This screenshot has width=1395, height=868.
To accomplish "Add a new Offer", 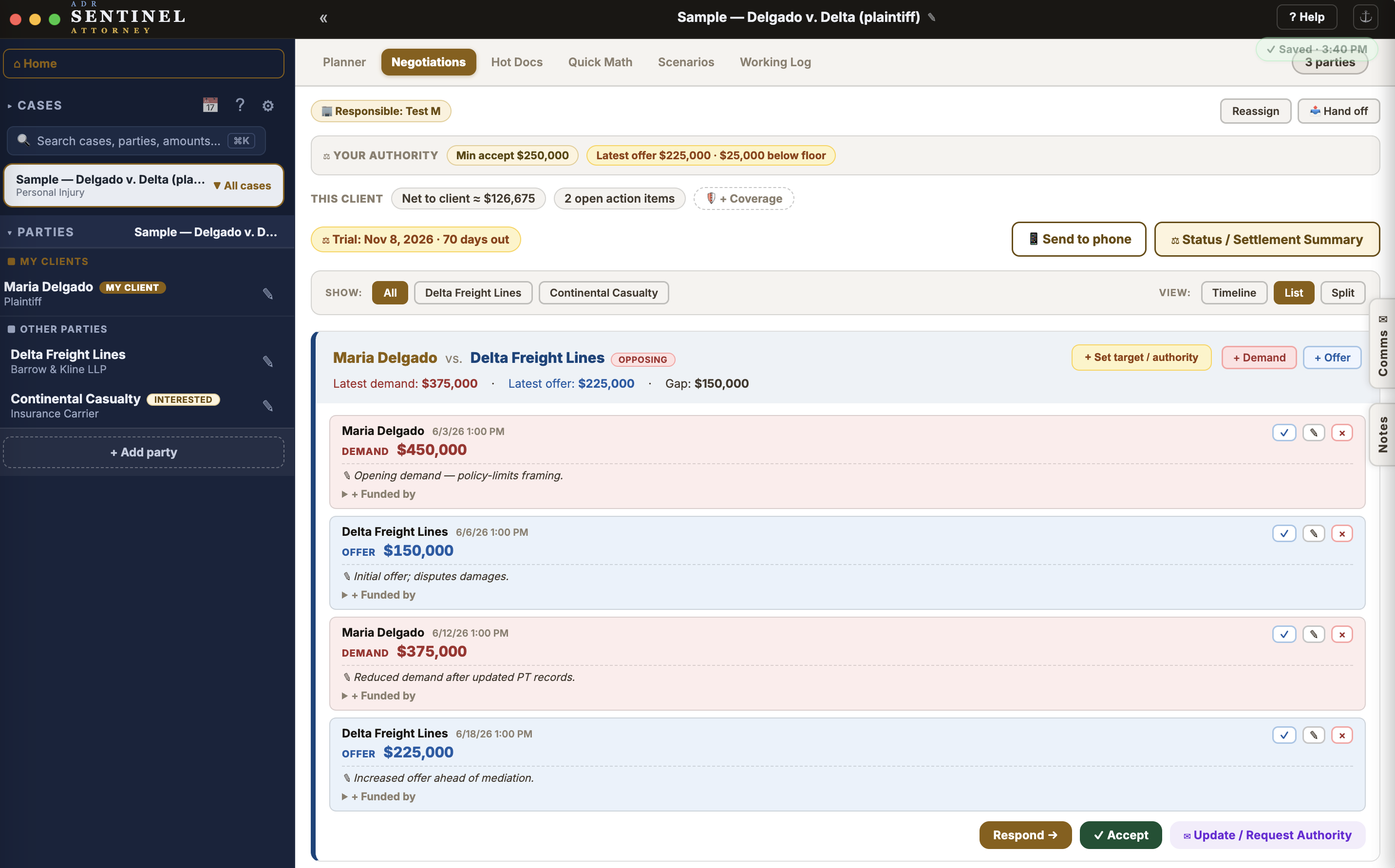I will pos(1332,358).
